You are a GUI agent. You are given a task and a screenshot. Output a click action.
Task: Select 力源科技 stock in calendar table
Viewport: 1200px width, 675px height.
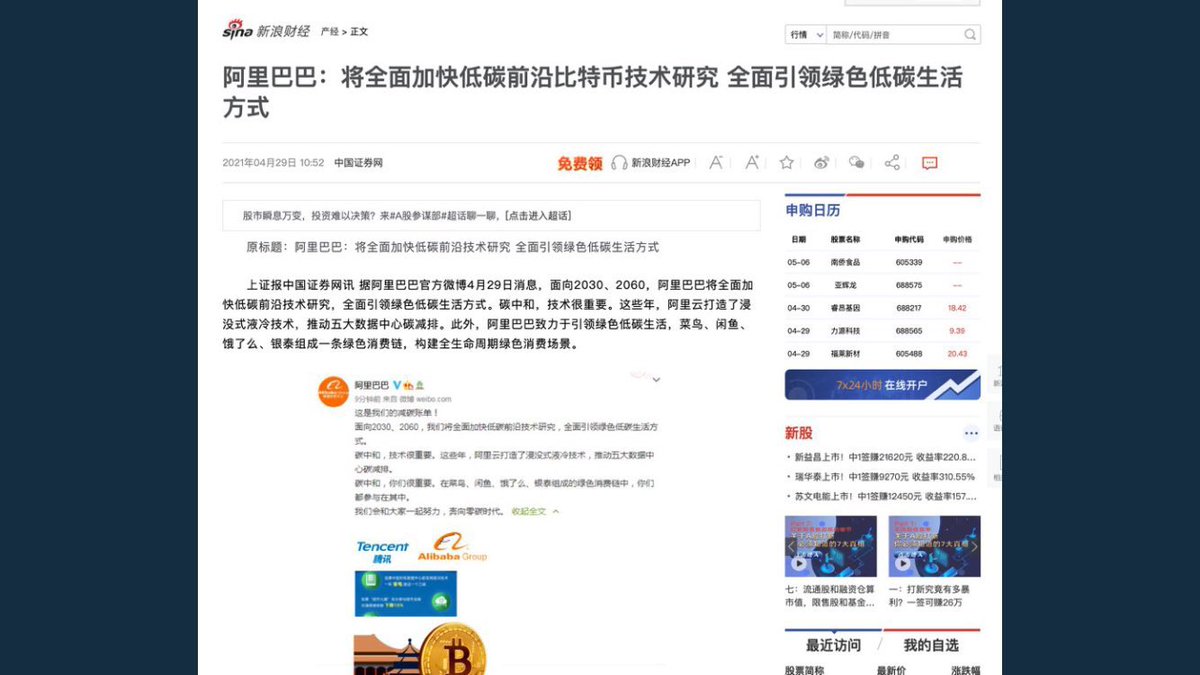(x=845, y=331)
